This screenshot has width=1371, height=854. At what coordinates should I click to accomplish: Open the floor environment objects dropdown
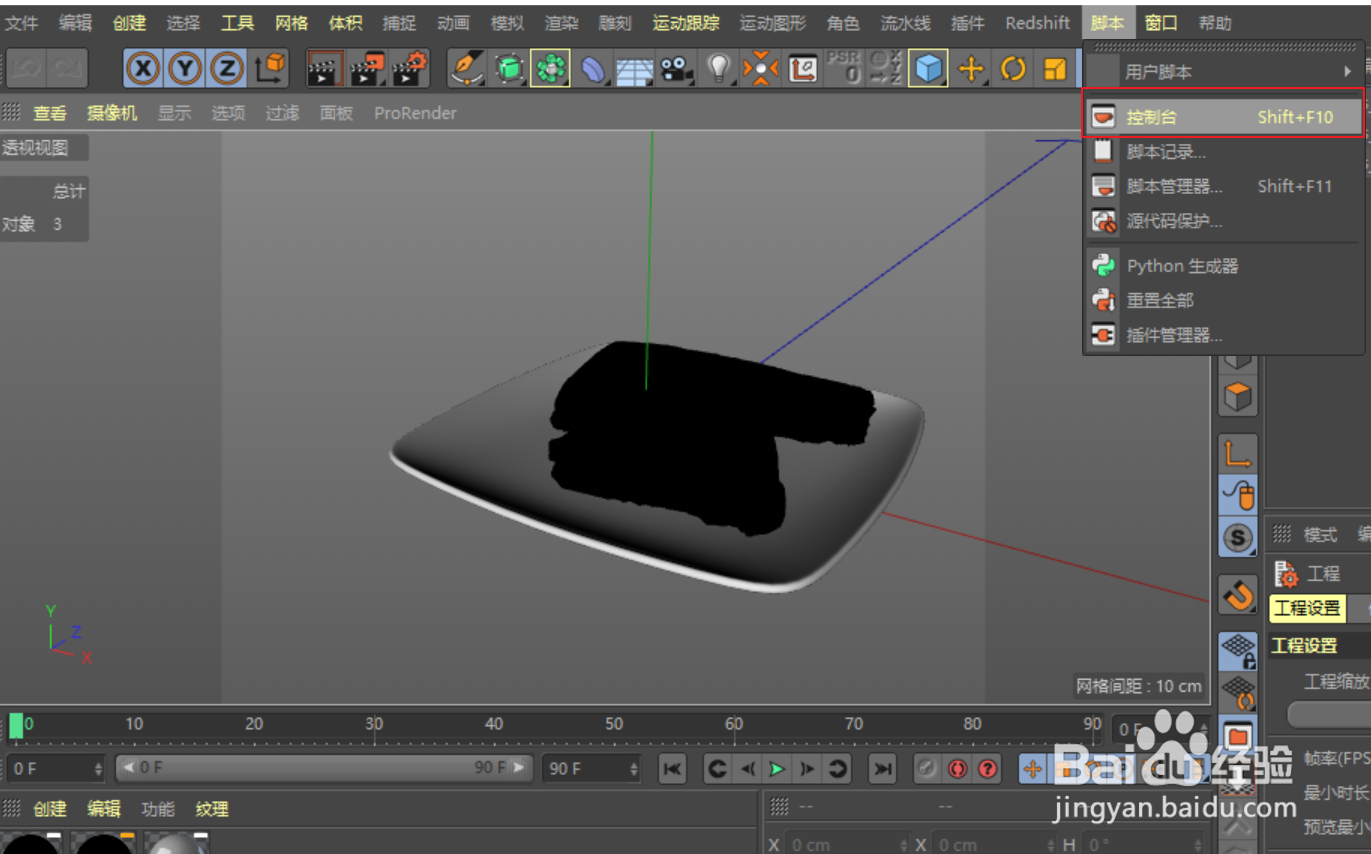(634, 68)
